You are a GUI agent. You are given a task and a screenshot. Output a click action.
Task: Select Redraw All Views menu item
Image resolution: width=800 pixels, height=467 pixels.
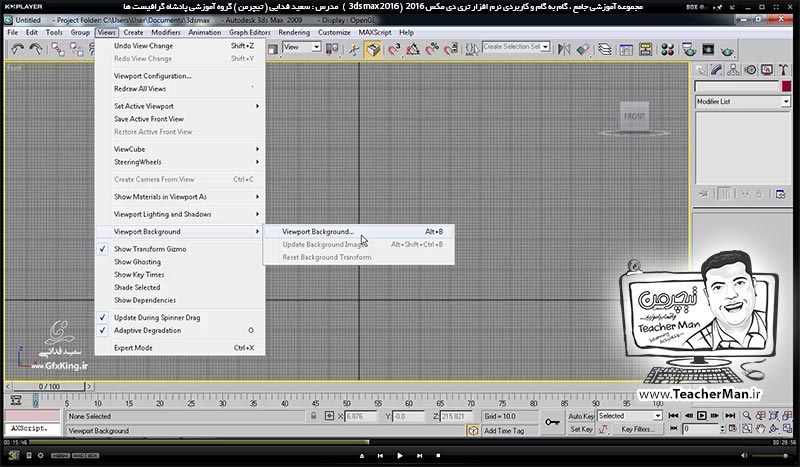[x=181, y=89]
